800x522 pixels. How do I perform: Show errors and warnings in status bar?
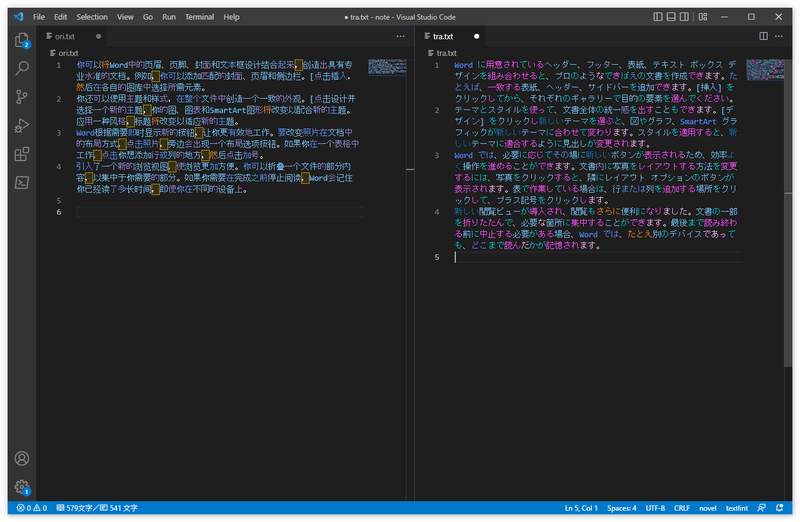32,508
